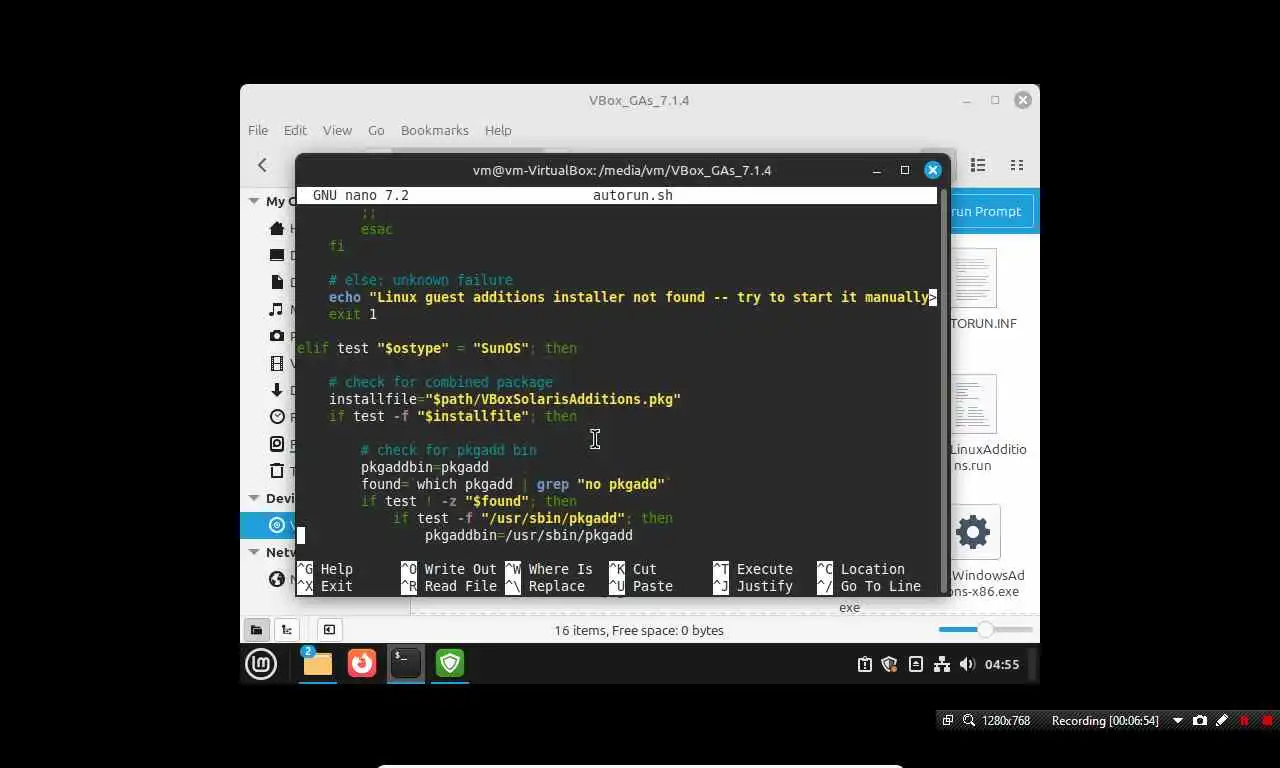1280x768 pixels.
Task: Select the Downloads arrow icon in sidebar
Action: coord(277,390)
